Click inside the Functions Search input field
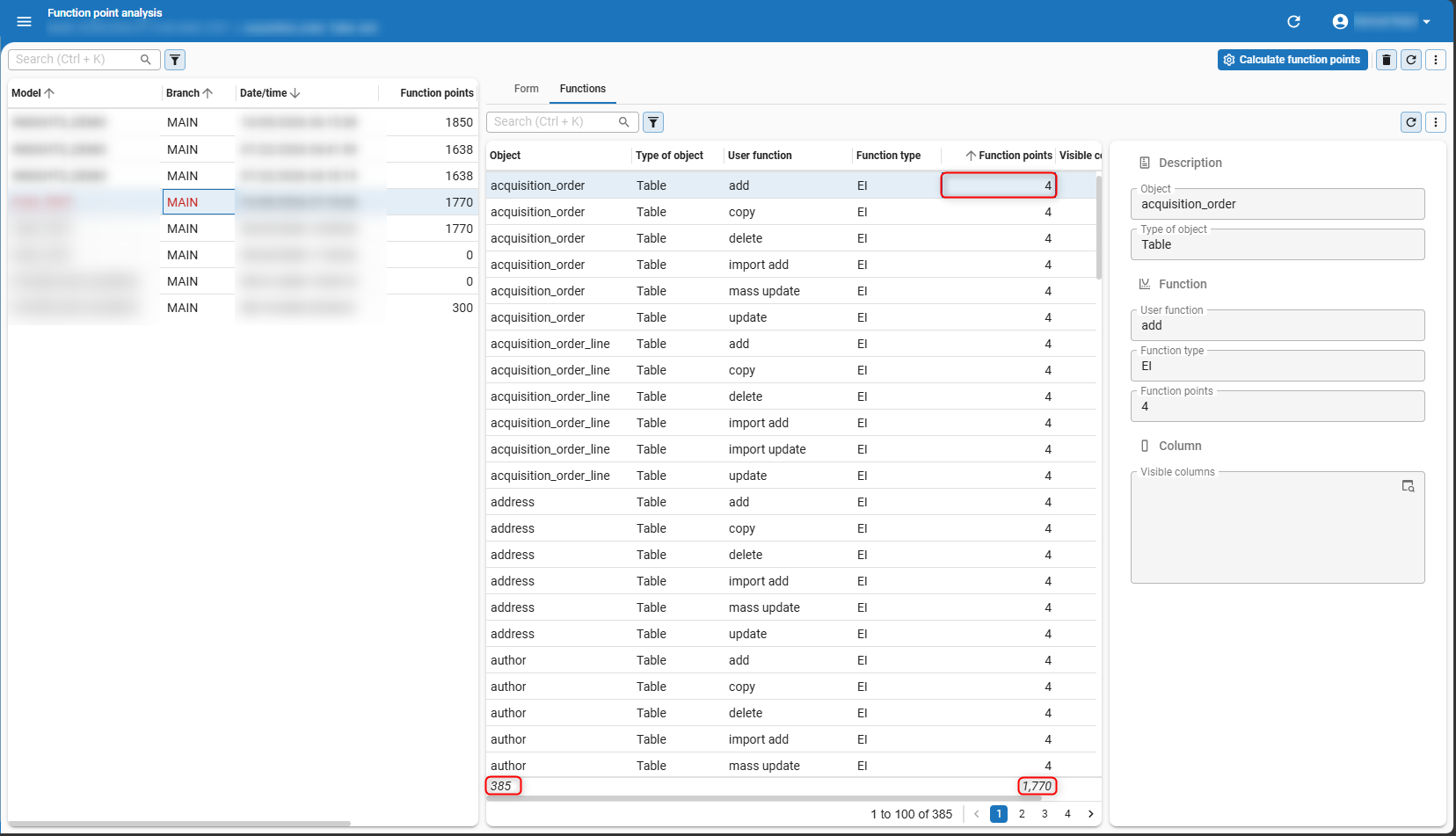 554,122
